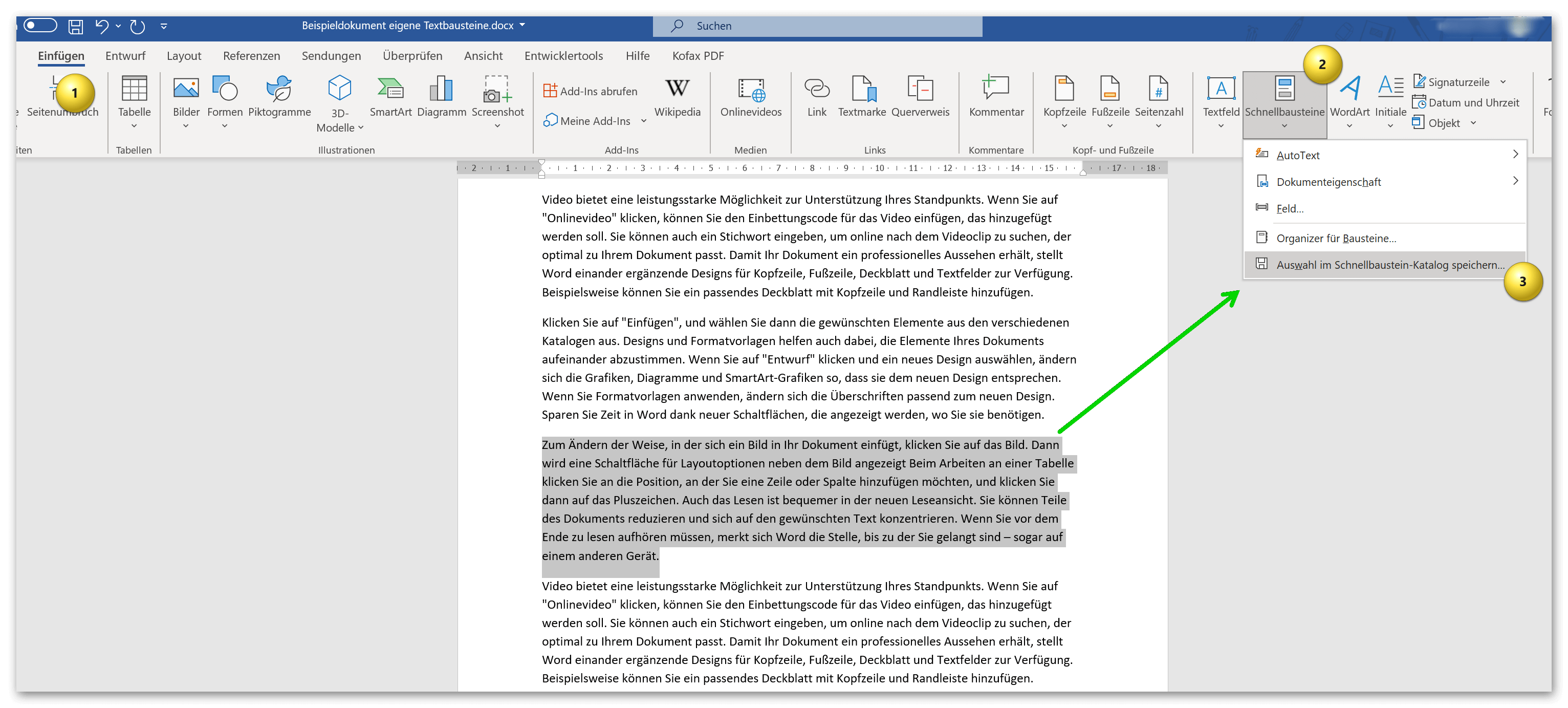Image resolution: width=1568 pixels, height=708 pixels.
Task: Click the horizontal ruler at mark 10
Action: [x=880, y=168]
